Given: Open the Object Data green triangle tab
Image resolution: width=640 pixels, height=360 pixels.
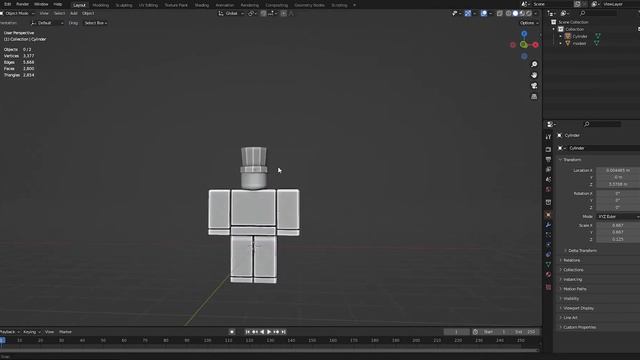Looking at the screenshot, I should pyautogui.click(x=548, y=264).
